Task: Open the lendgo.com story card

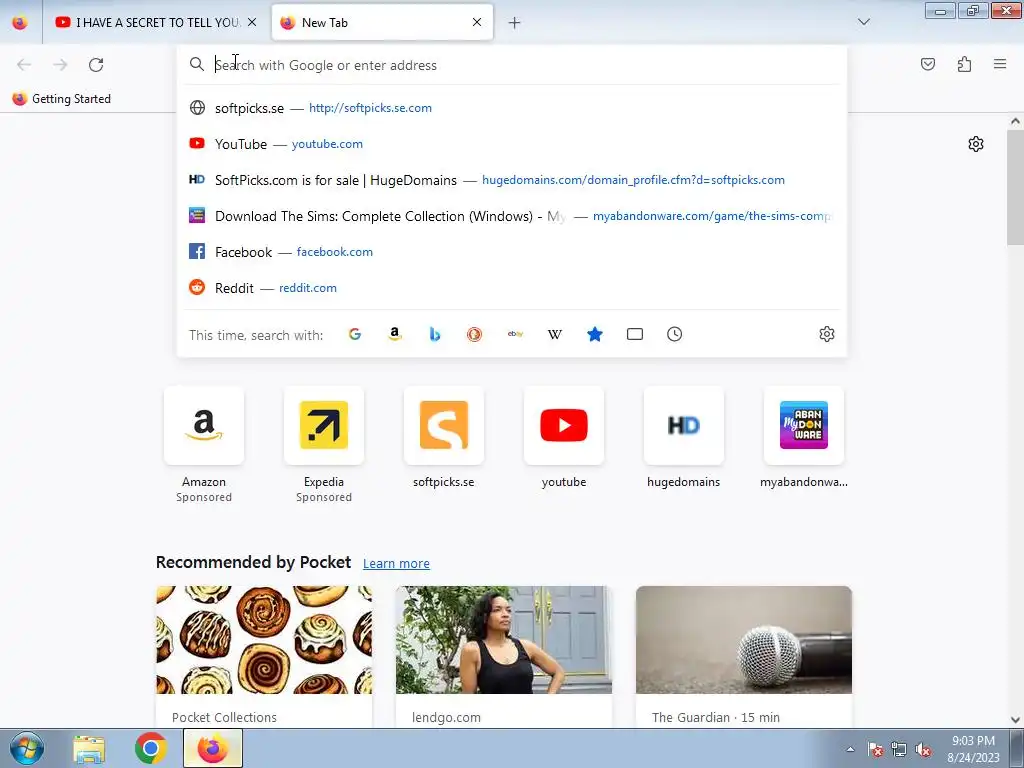Action: pyautogui.click(x=504, y=656)
